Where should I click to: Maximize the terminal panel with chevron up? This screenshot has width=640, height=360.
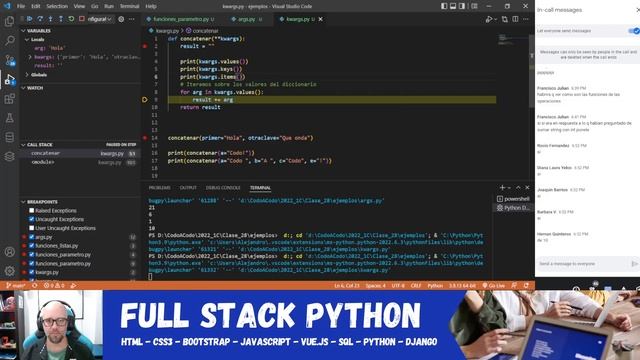pos(518,187)
